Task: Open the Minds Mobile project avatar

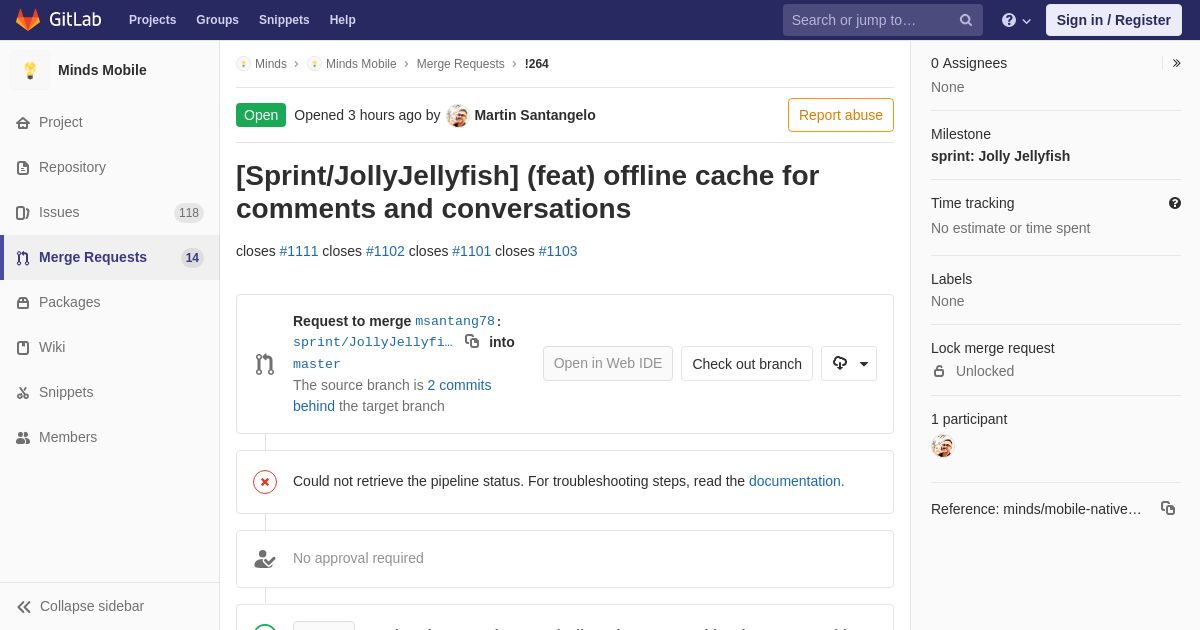Action: 30,70
